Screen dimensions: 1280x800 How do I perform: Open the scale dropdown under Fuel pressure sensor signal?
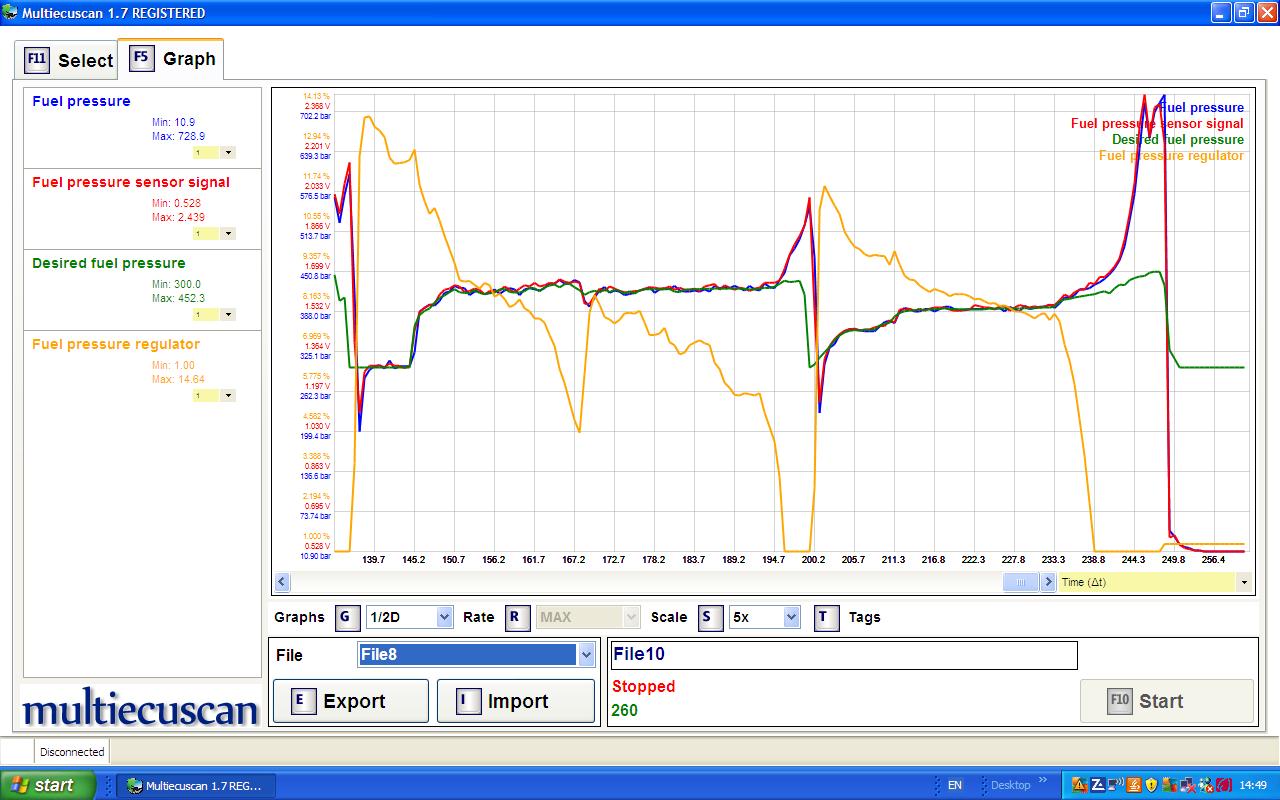(x=215, y=233)
